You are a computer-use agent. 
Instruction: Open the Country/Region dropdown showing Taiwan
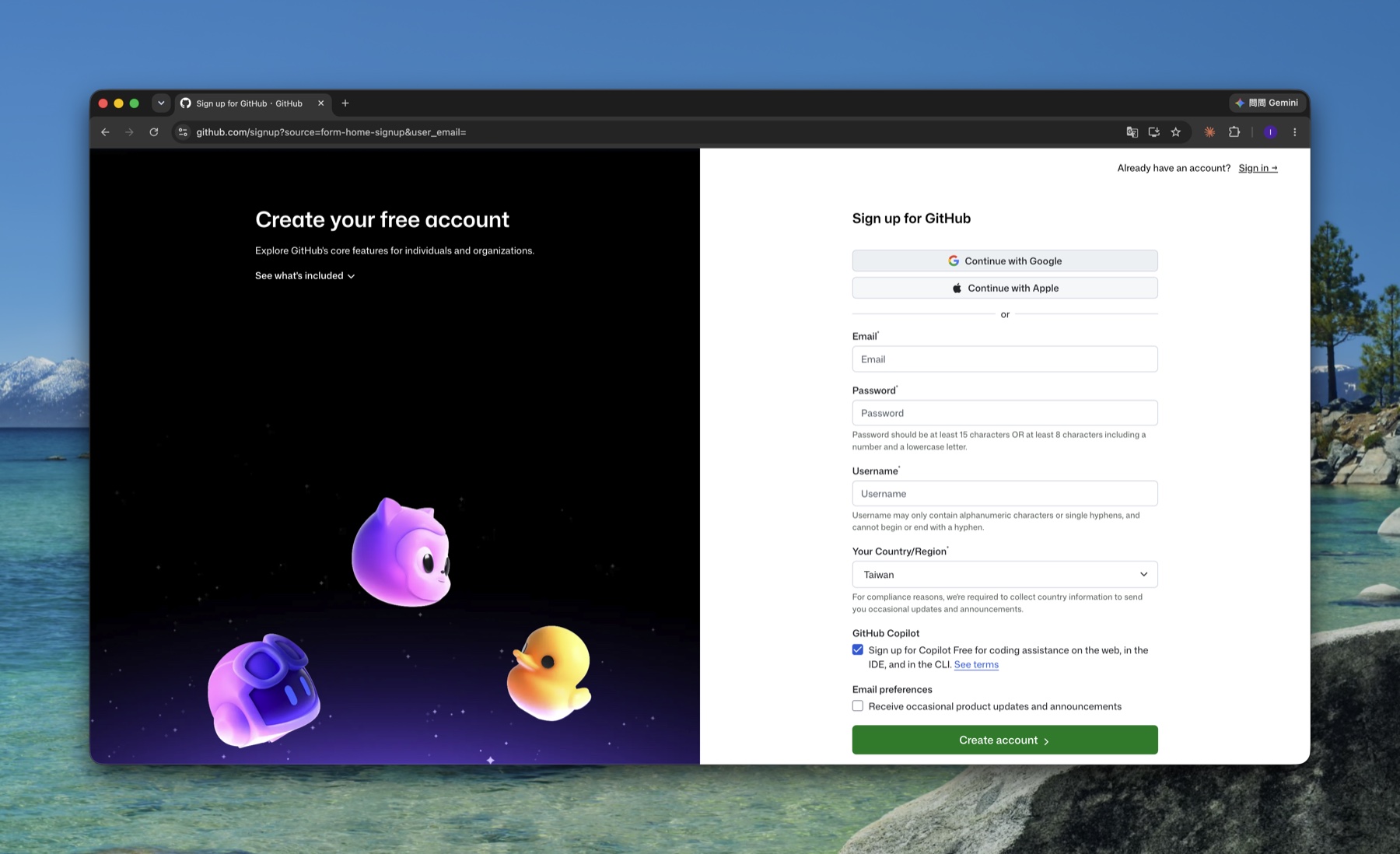coord(1005,575)
